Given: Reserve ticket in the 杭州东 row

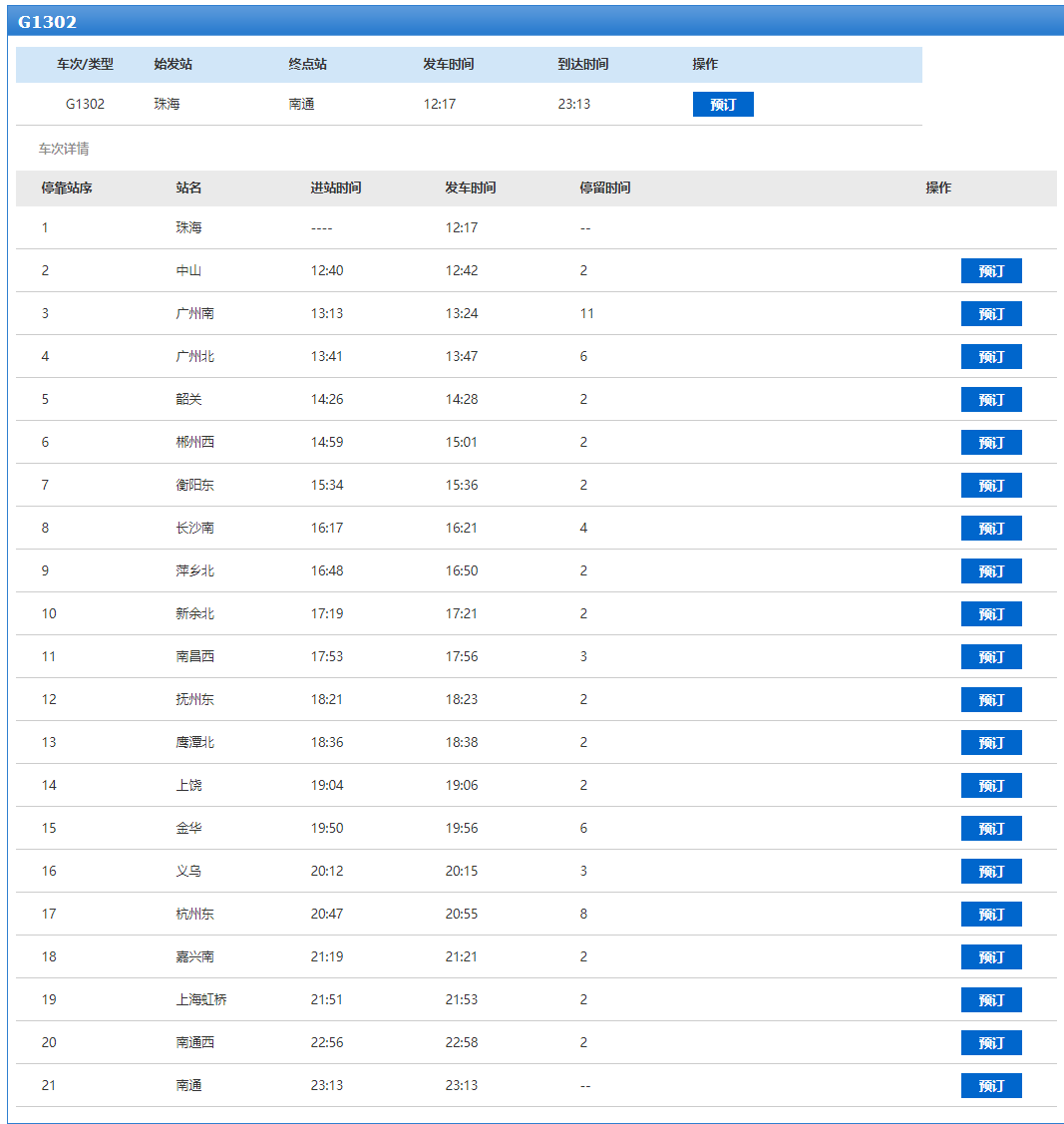Looking at the screenshot, I should pos(990,915).
